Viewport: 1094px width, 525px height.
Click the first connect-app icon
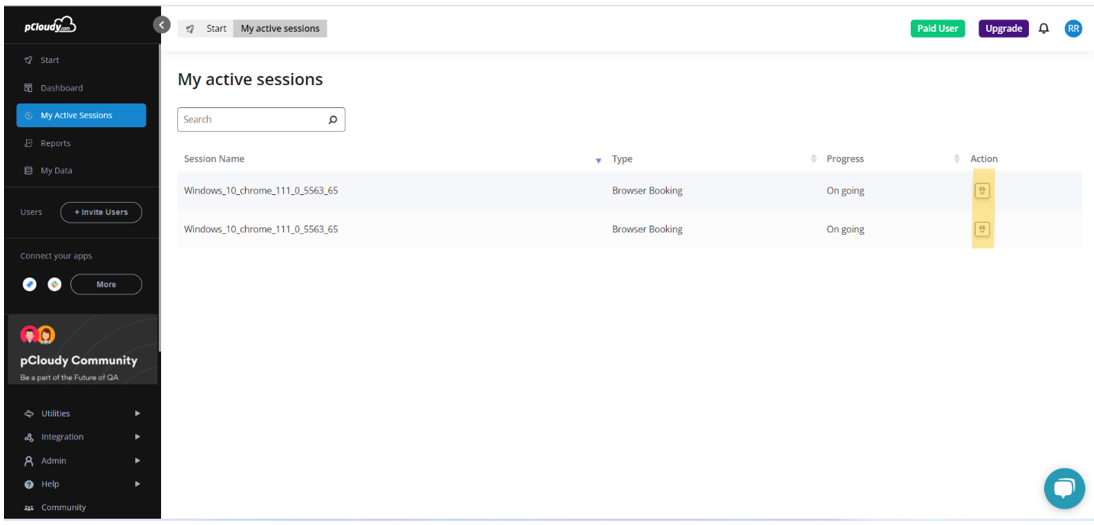pos(30,284)
